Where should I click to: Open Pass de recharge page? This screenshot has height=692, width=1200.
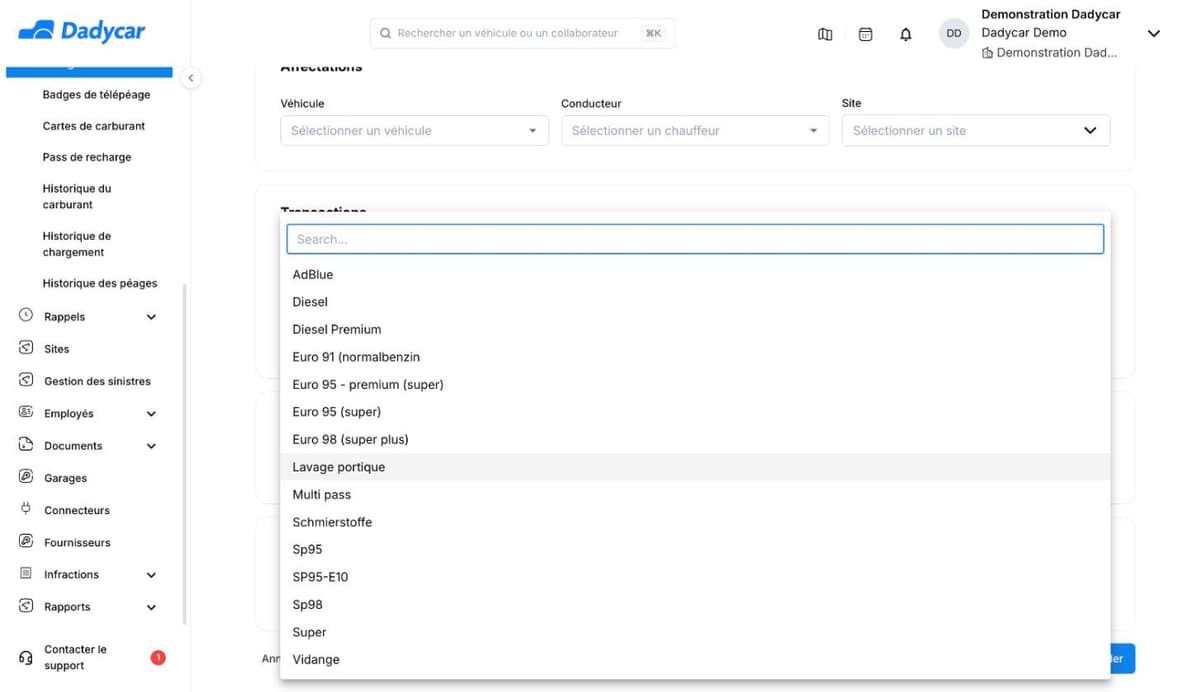pos(87,157)
